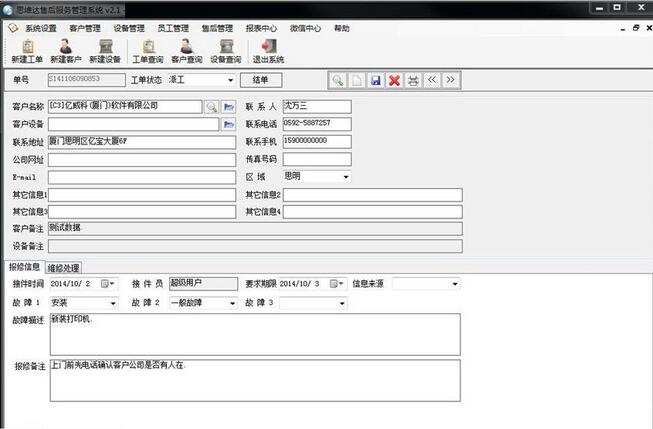Switch to the 报修信息 tab
This screenshot has width=653, height=429.
(24, 267)
